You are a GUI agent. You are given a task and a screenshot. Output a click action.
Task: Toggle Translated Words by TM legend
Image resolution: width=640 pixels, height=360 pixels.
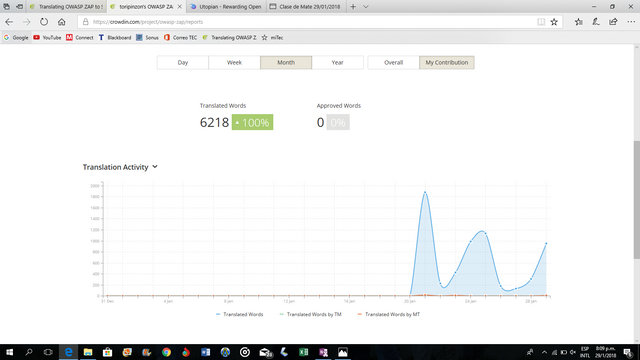pyautogui.click(x=311, y=314)
